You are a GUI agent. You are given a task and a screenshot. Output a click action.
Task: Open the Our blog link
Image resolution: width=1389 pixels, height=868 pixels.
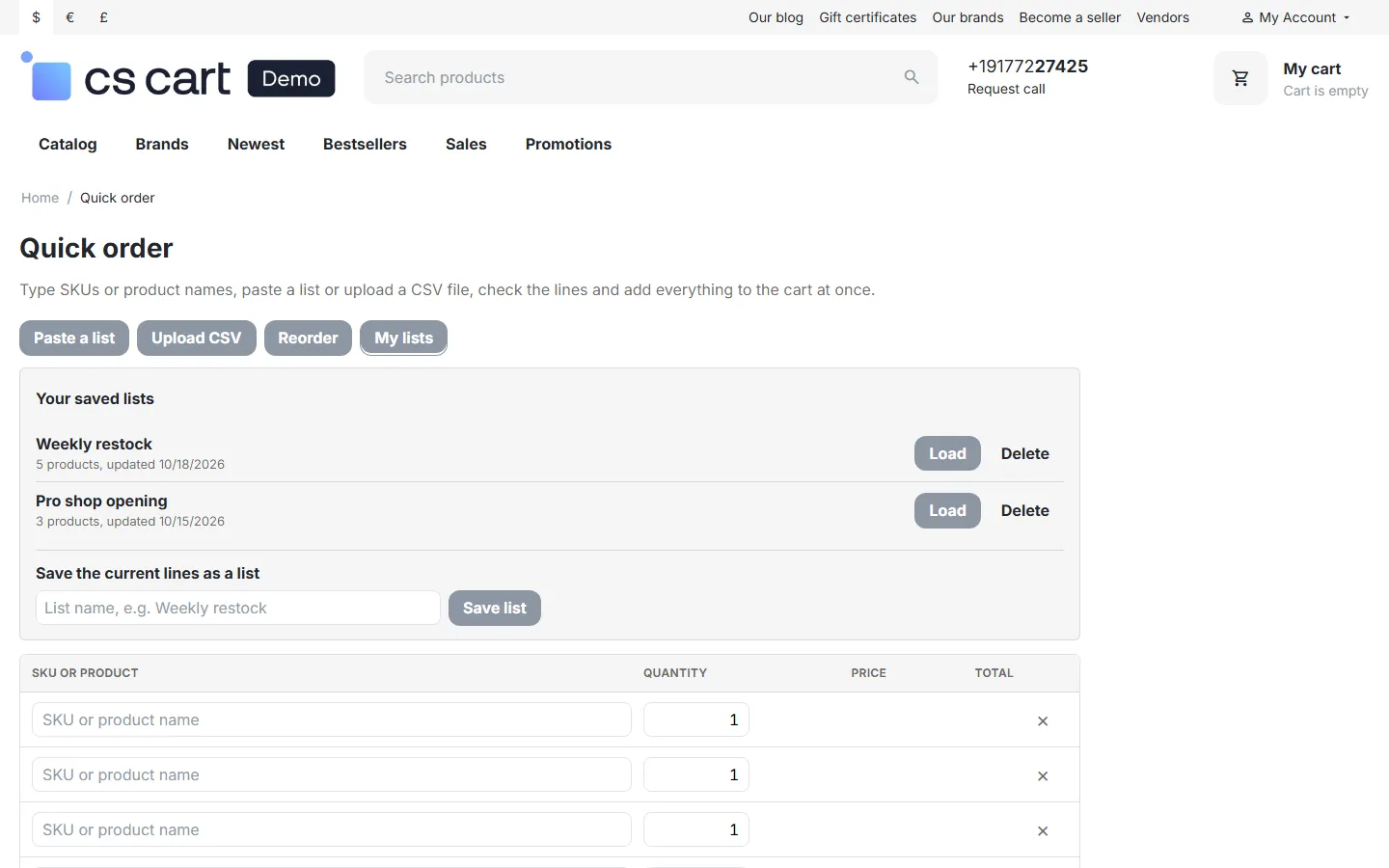pos(776,17)
